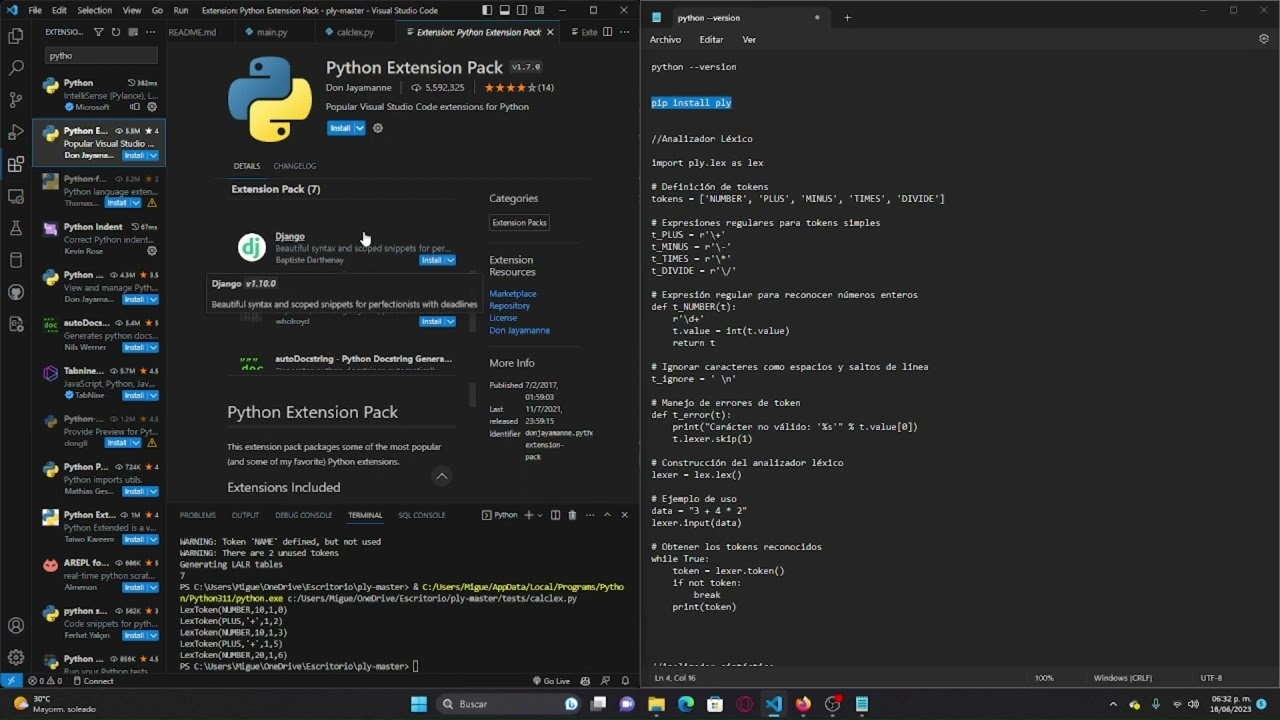Open the License resource link
Screen dimensions: 1280x720
pyautogui.click(x=503, y=318)
